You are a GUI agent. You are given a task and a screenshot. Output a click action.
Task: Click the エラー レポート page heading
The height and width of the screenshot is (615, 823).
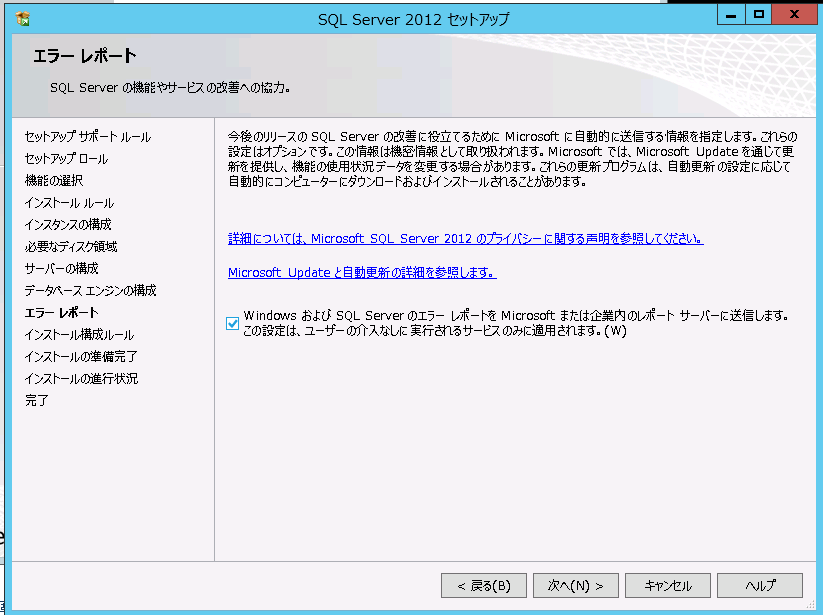click(85, 56)
